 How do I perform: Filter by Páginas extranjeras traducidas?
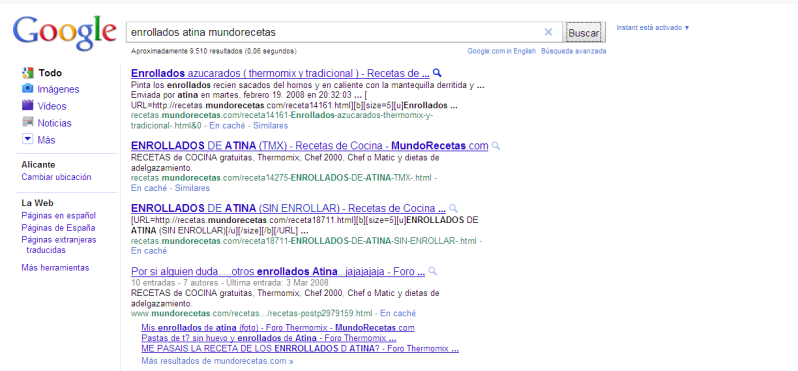[59, 245]
